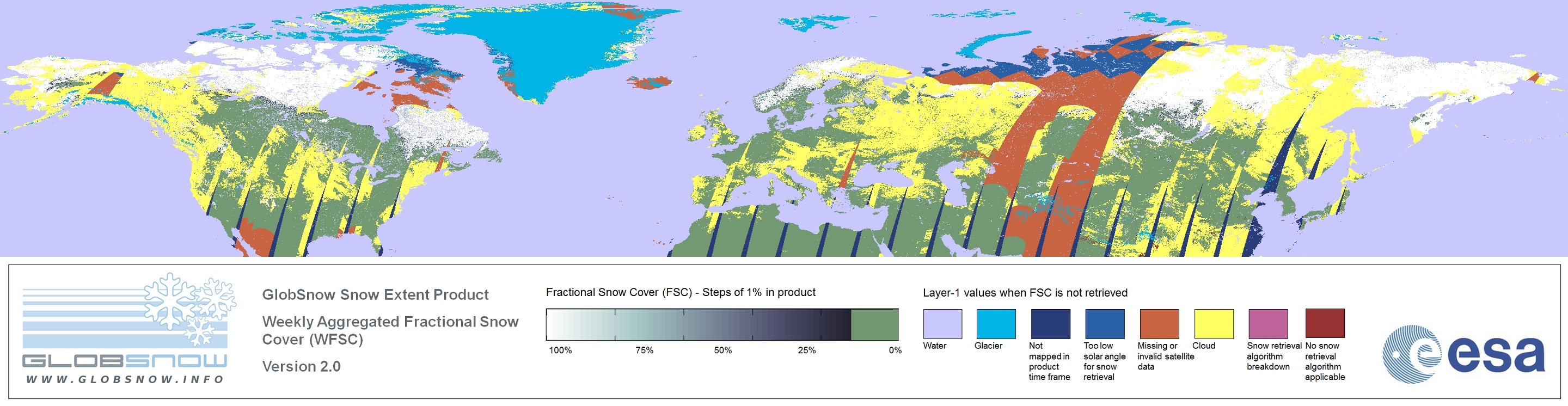Click the green 0% segment of FSC bar

pyautogui.click(x=875, y=324)
